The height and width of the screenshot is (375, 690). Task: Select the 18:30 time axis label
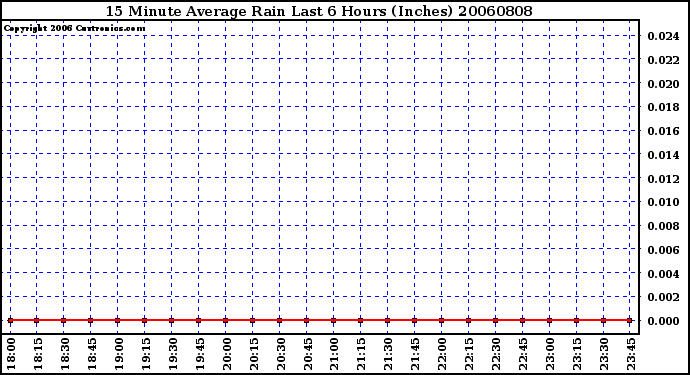pos(65,354)
